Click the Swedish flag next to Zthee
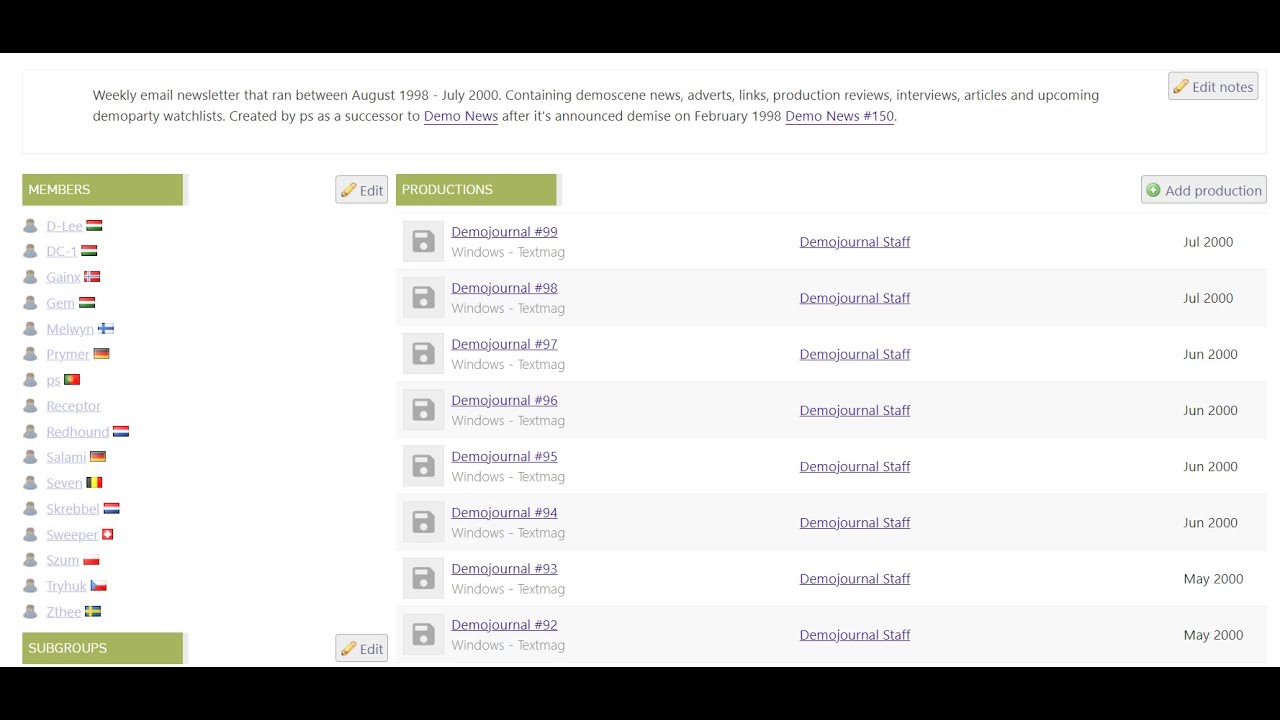The image size is (1280, 720). pyautogui.click(x=93, y=611)
